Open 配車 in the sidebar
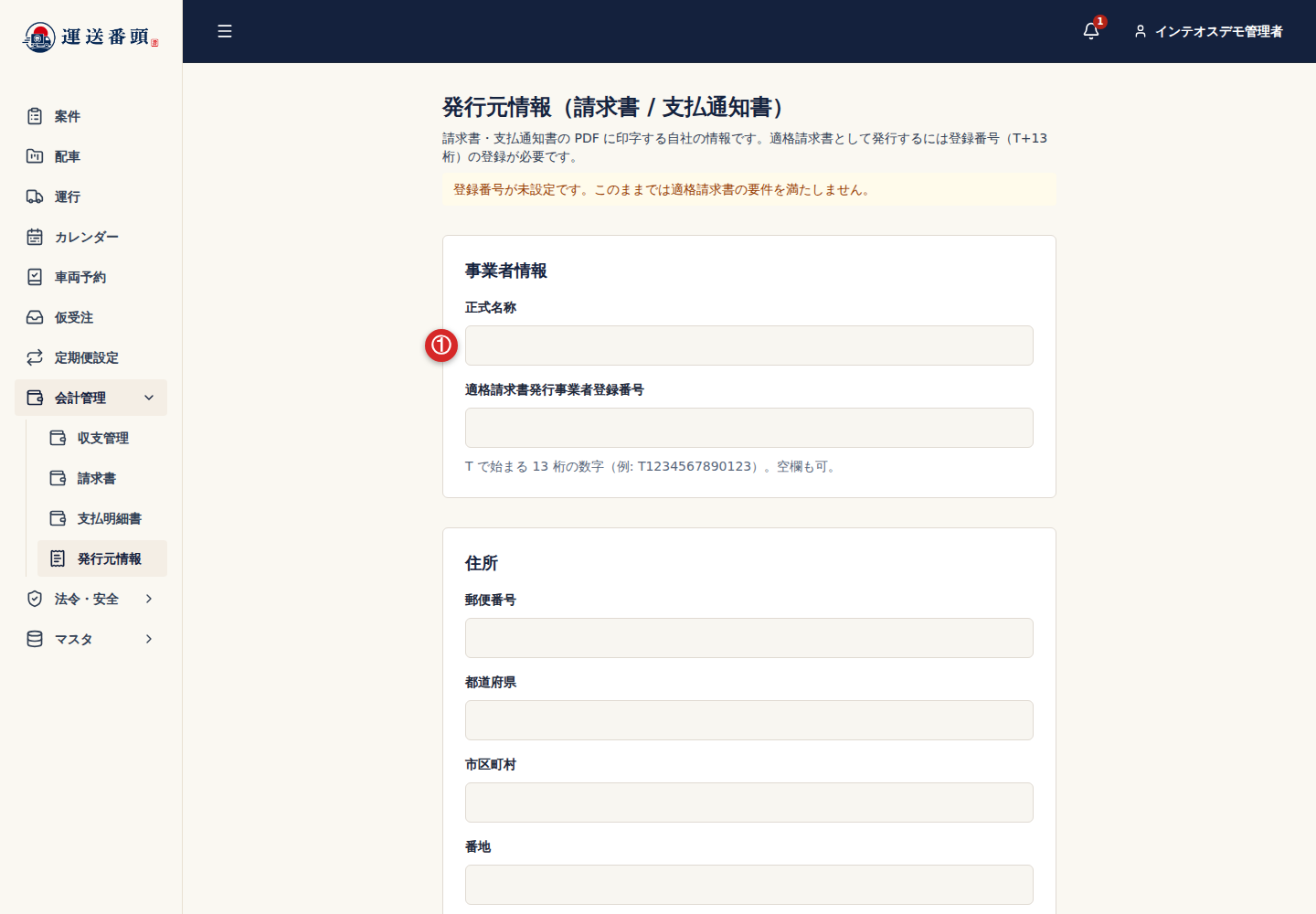1316x914 pixels. point(90,156)
